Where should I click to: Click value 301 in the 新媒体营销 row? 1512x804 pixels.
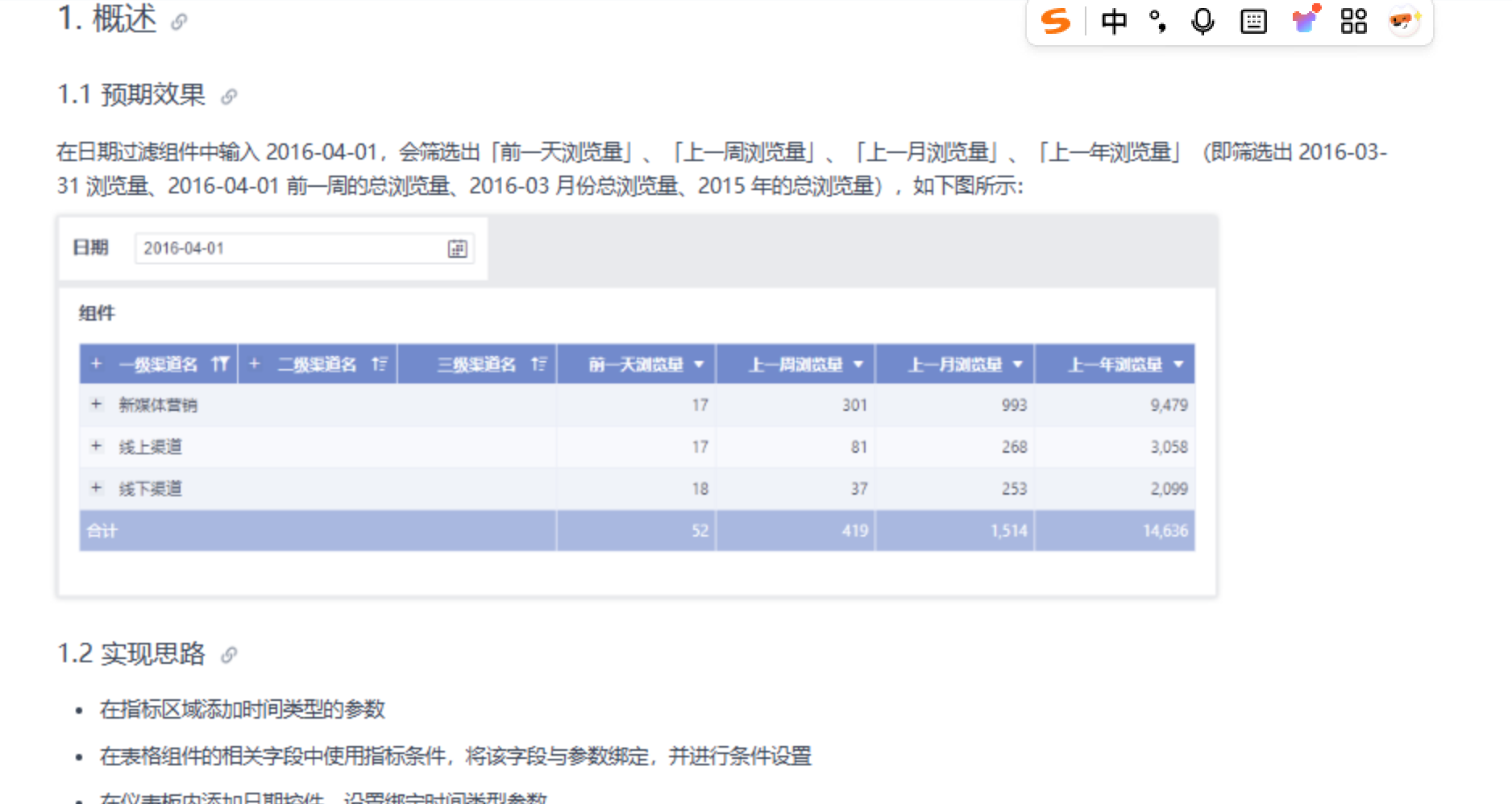click(x=854, y=405)
